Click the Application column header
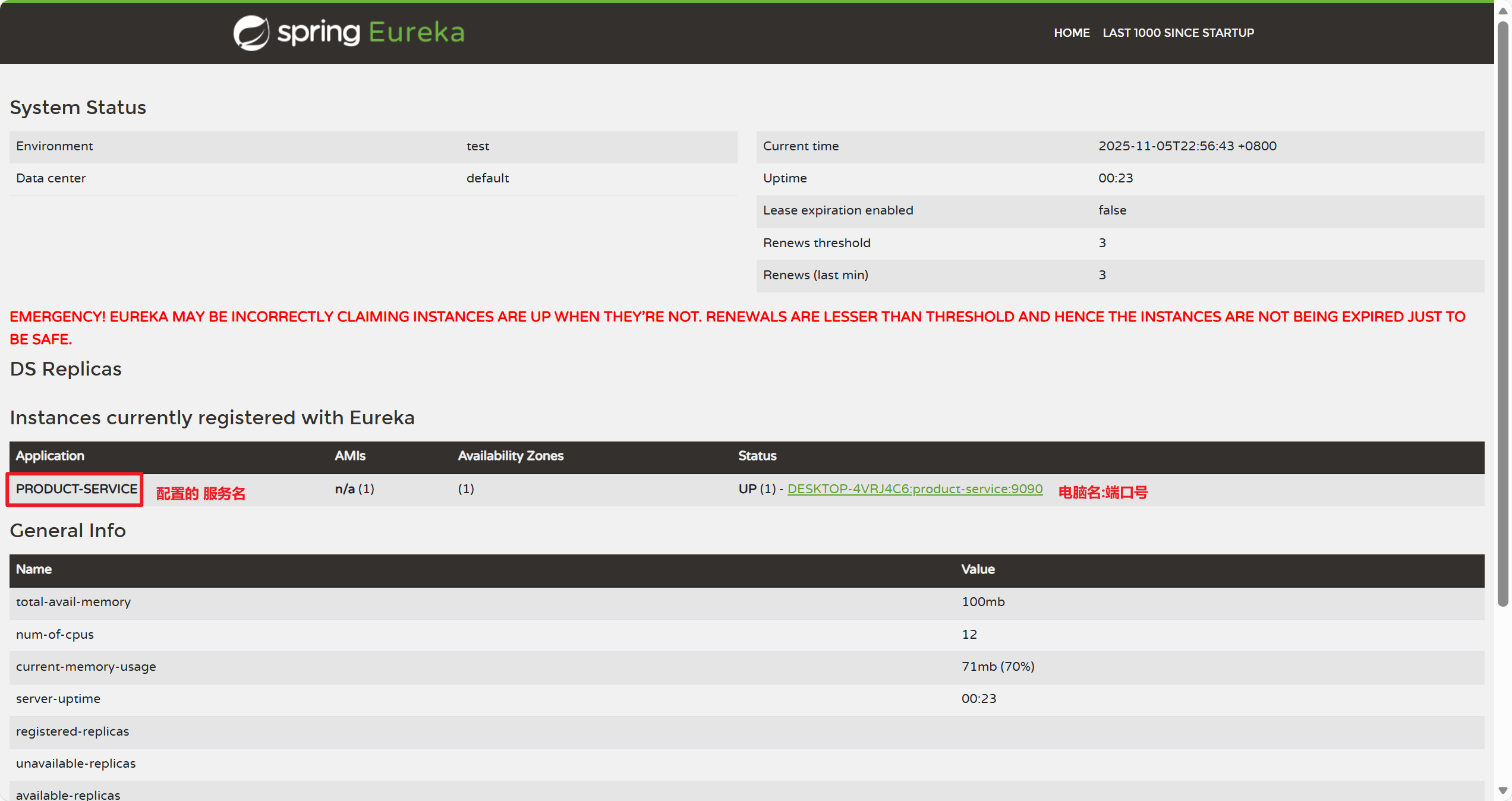The image size is (1512, 801). pos(50,456)
